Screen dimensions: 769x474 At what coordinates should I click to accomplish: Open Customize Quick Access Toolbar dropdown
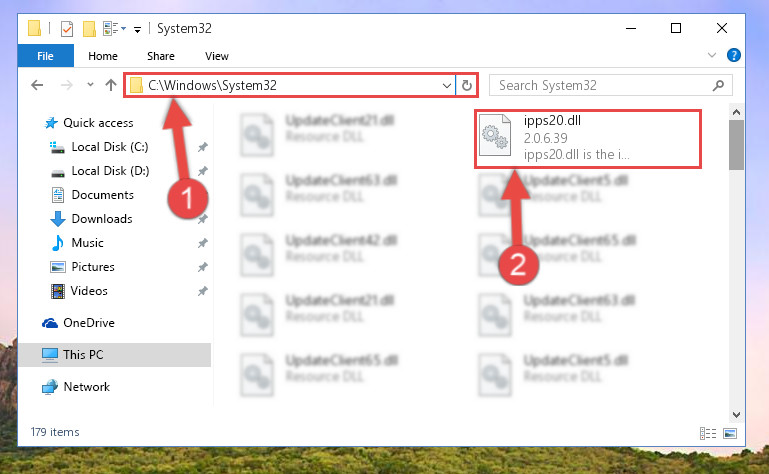(x=138, y=30)
